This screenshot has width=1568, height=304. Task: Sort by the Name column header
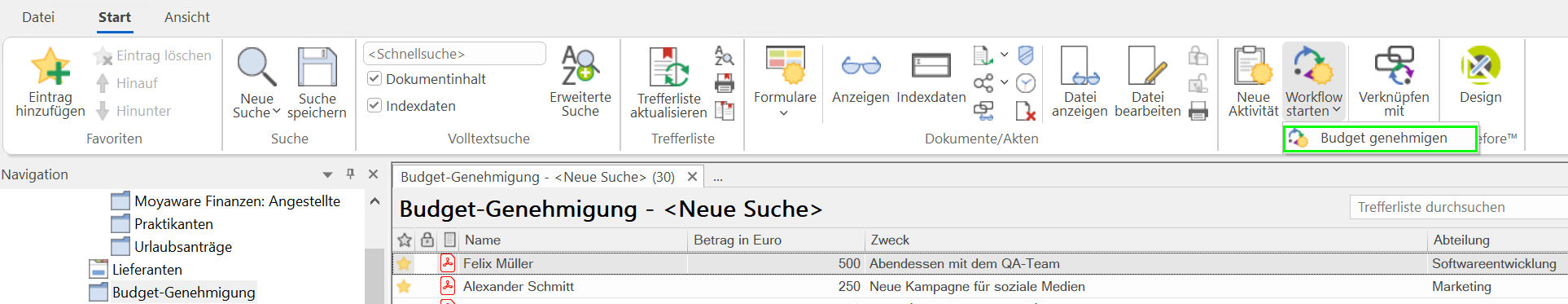click(574, 240)
